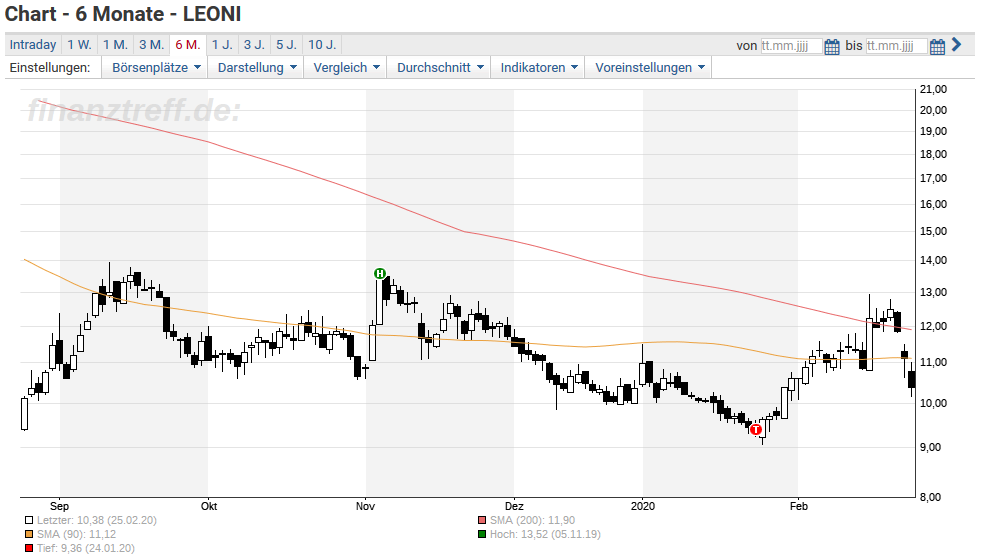Click the 'Feb' axis label
The height and width of the screenshot is (558, 983).
799,506
